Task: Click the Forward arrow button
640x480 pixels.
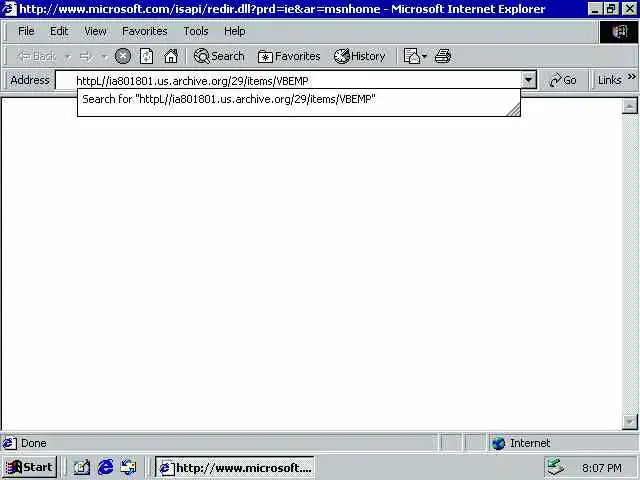Action: click(86, 56)
